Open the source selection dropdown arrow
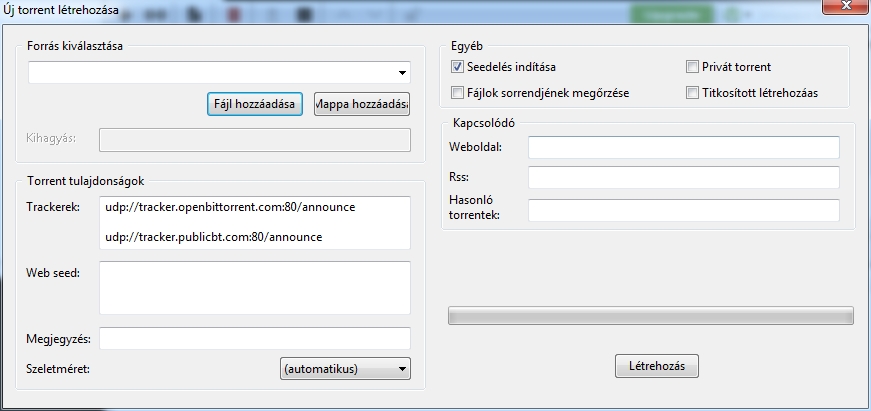This screenshot has height=411, width=871. 402,73
